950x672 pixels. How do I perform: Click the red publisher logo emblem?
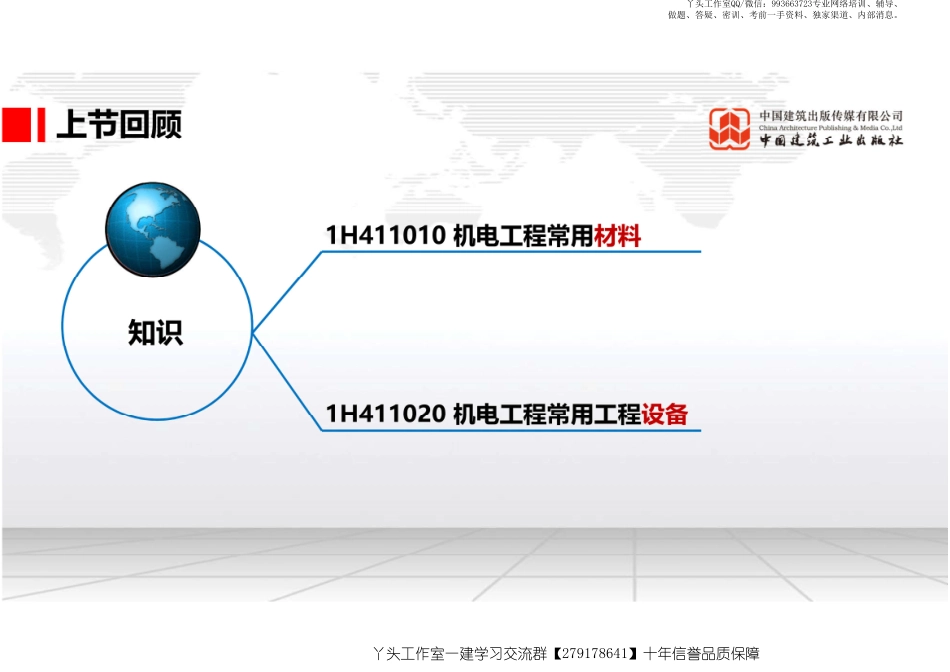729,129
